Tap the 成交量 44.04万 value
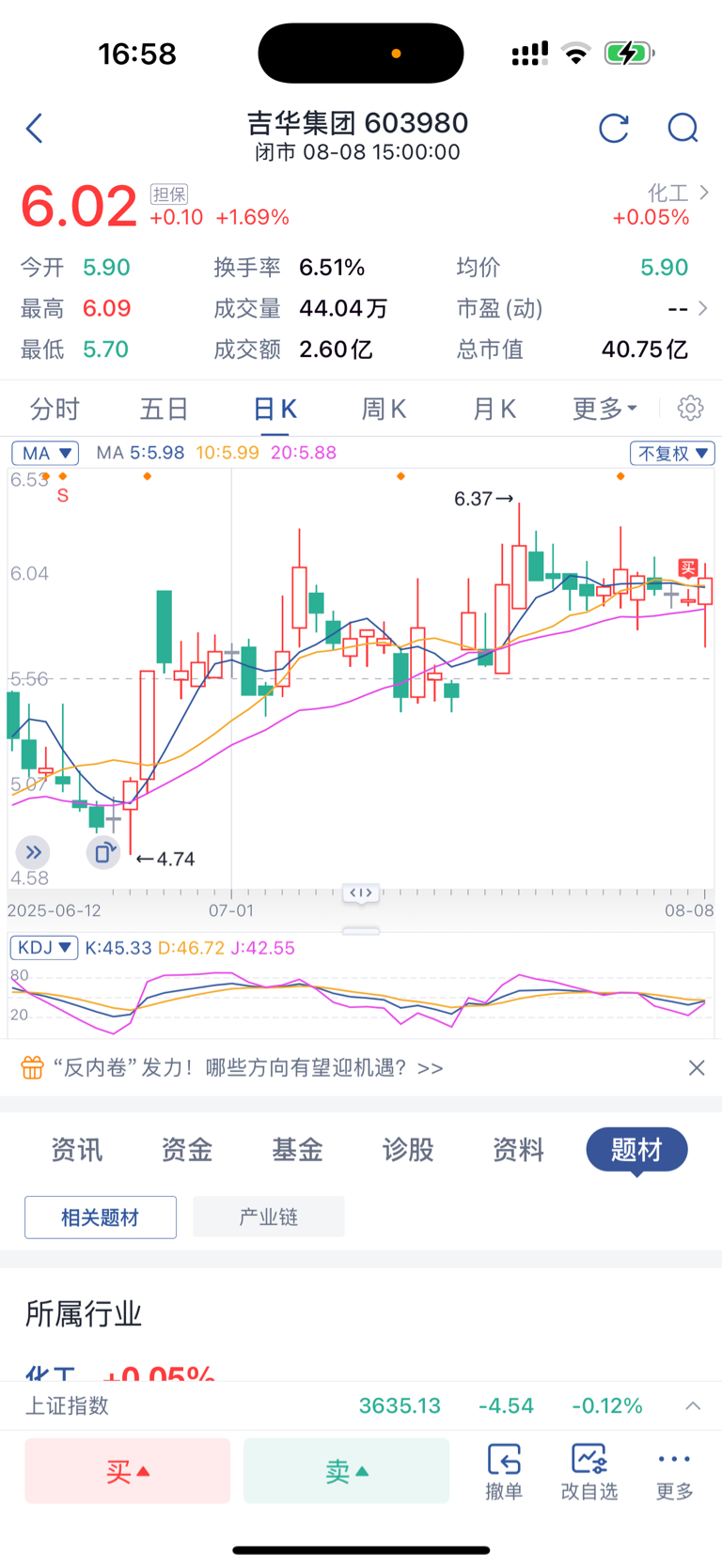This screenshot has width=722, height=1568. click(x=343, y=308)
